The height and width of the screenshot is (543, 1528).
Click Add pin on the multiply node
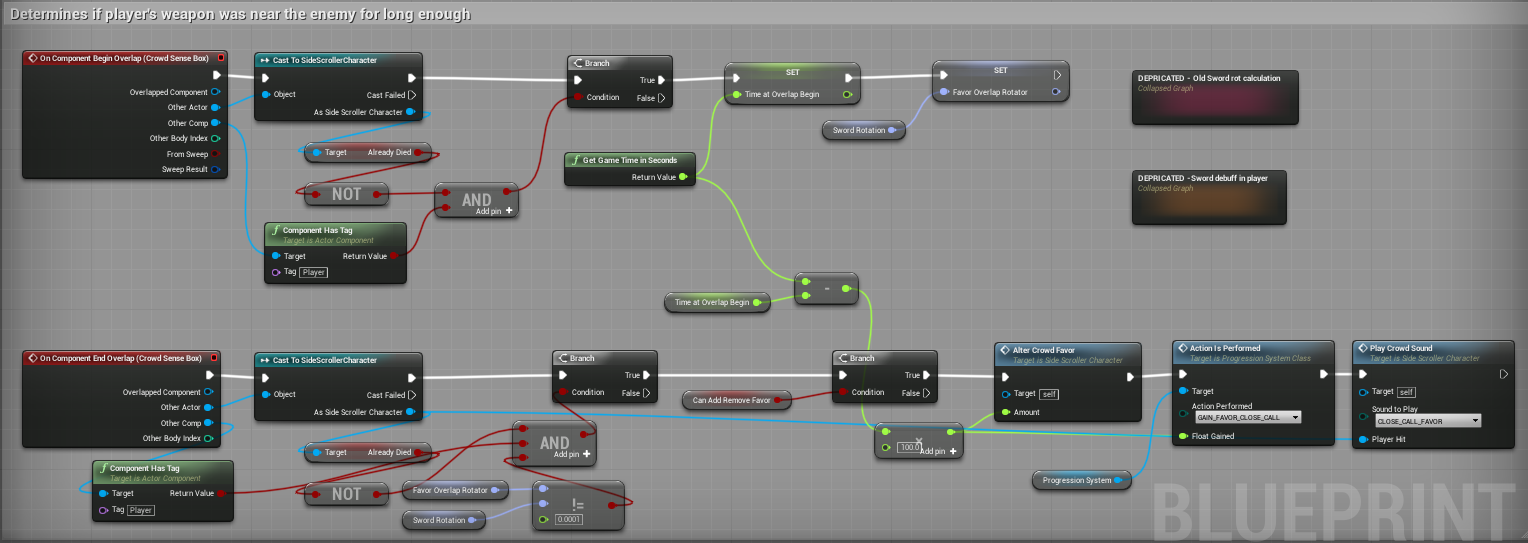coord(936,451)
